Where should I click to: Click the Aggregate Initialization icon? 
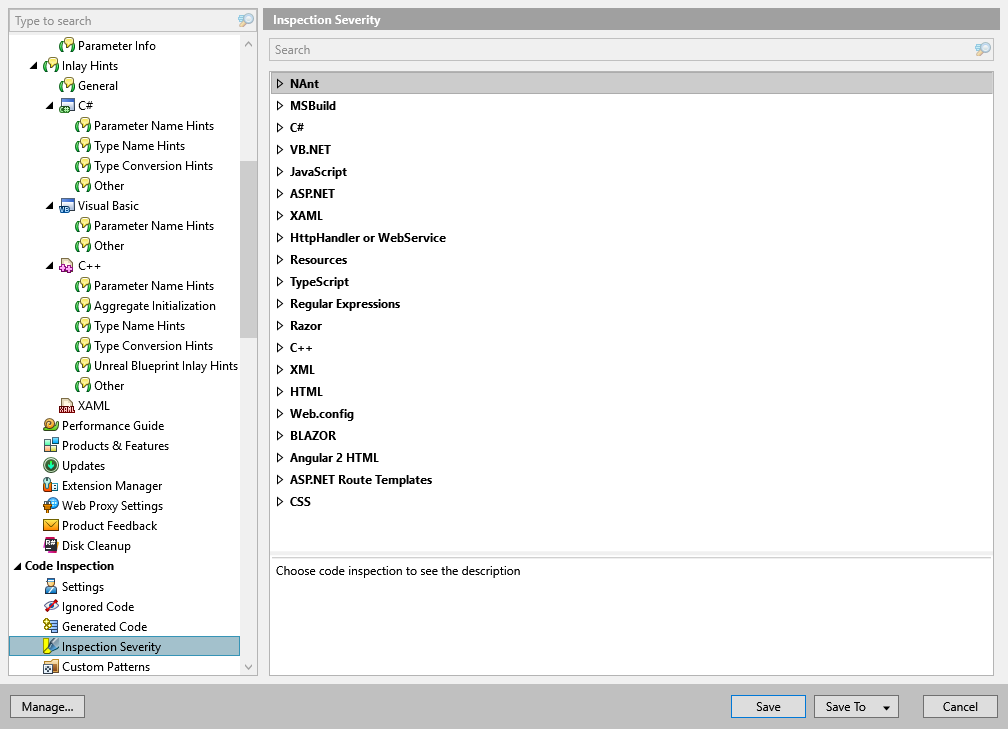point(82,305)
